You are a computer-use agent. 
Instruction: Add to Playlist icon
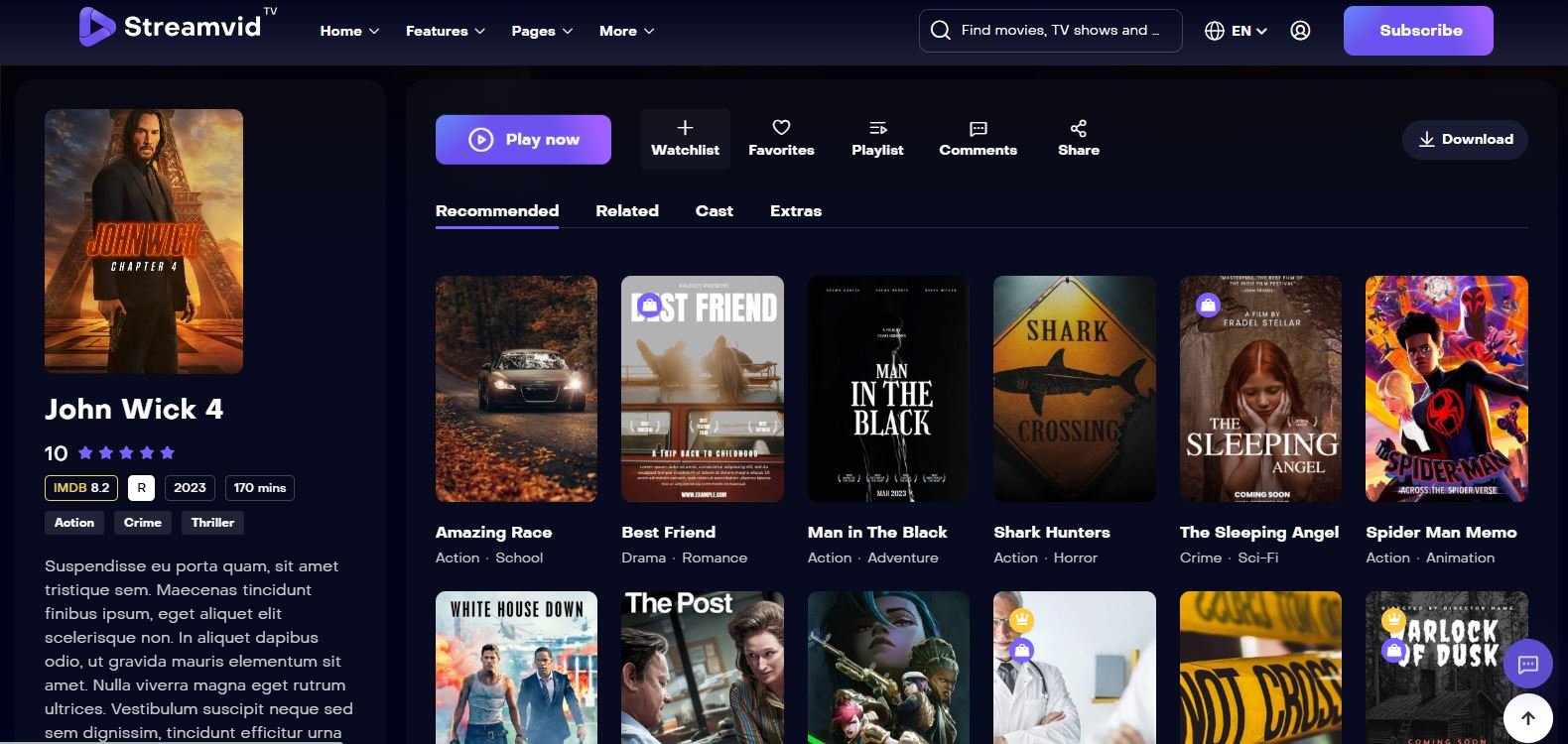point(877,128)
